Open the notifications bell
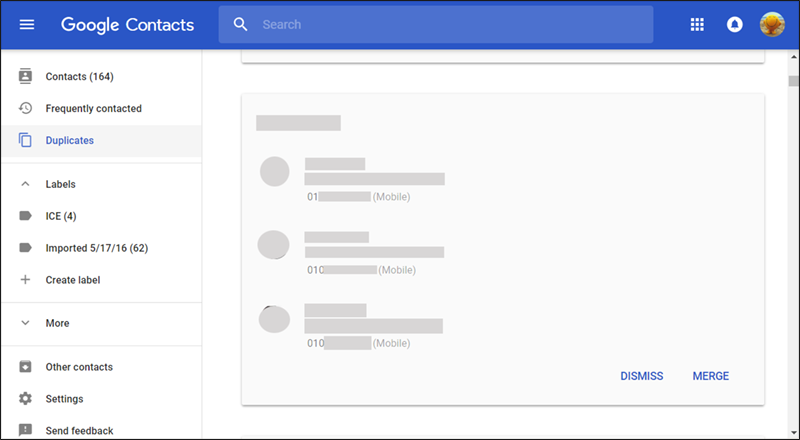Image resolution: width=800 pixels, height=440 pixels. coord(735,24)
